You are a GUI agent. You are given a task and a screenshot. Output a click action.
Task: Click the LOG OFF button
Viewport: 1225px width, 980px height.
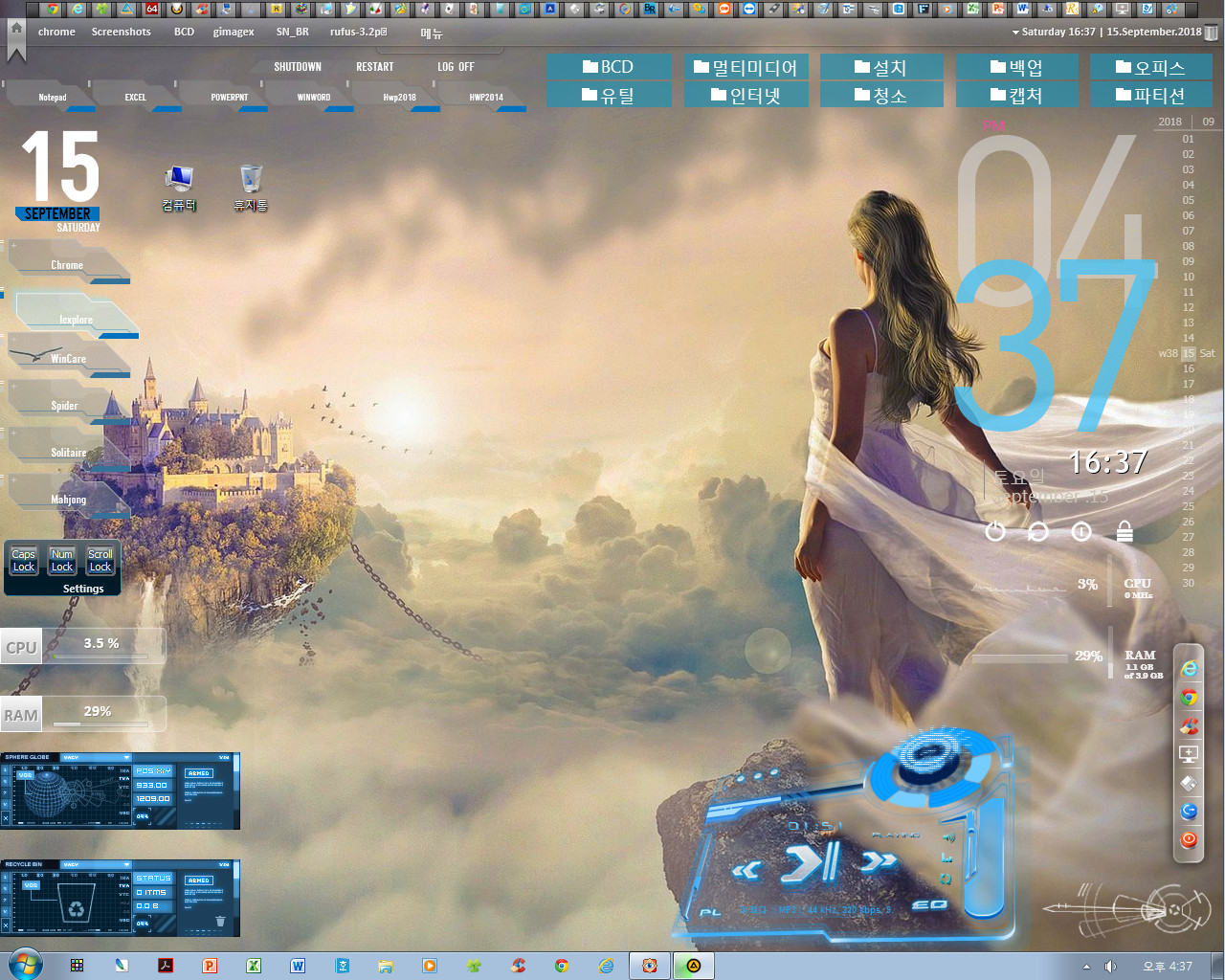[x=456, y=67]
